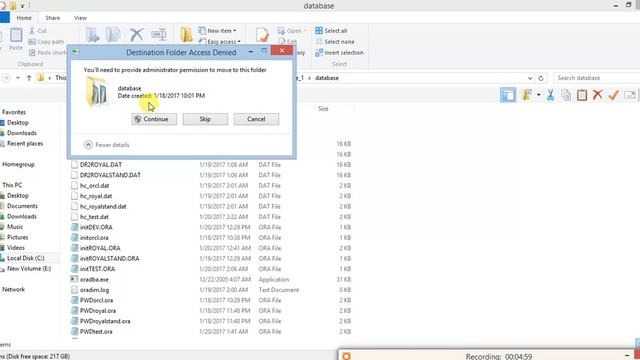This screenshot has width=640, height=360.
Task: Click the up arrow navigation button
Action: [29, 78]
